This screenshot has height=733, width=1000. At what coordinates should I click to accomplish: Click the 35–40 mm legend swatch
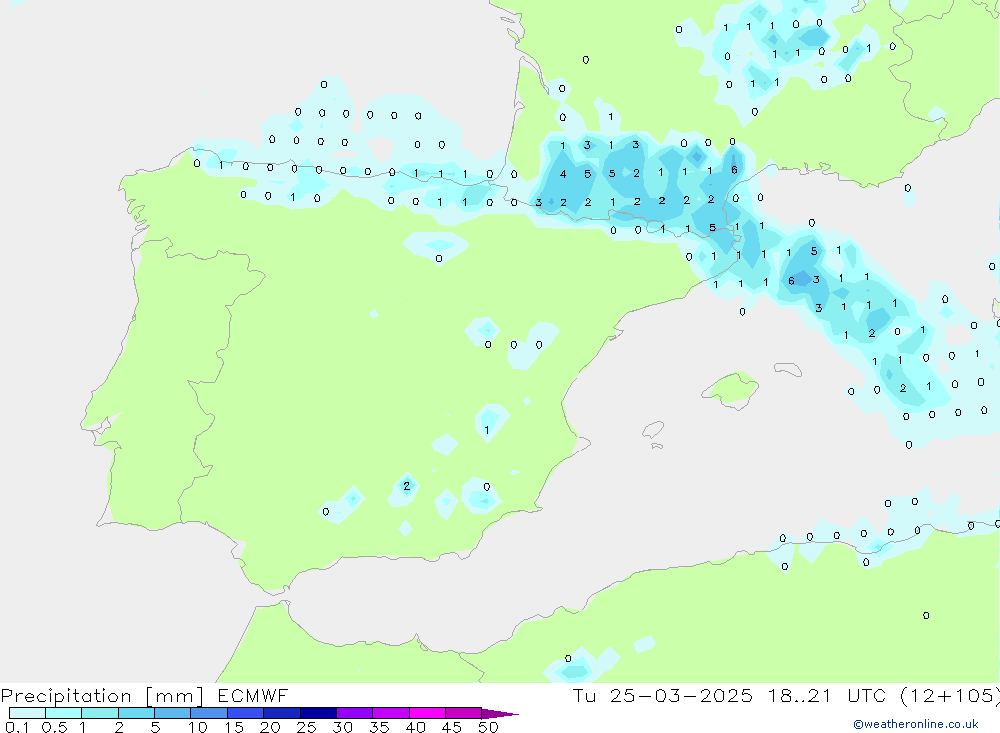click(390, 713)
